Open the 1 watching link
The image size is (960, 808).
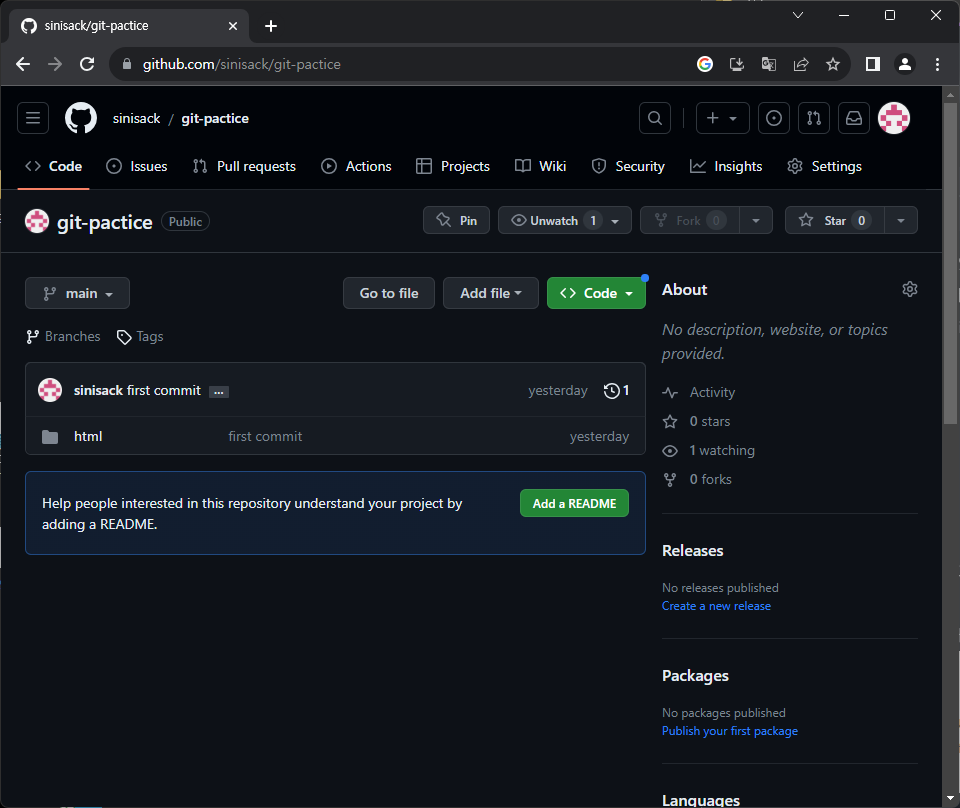[x=709, y=451]
